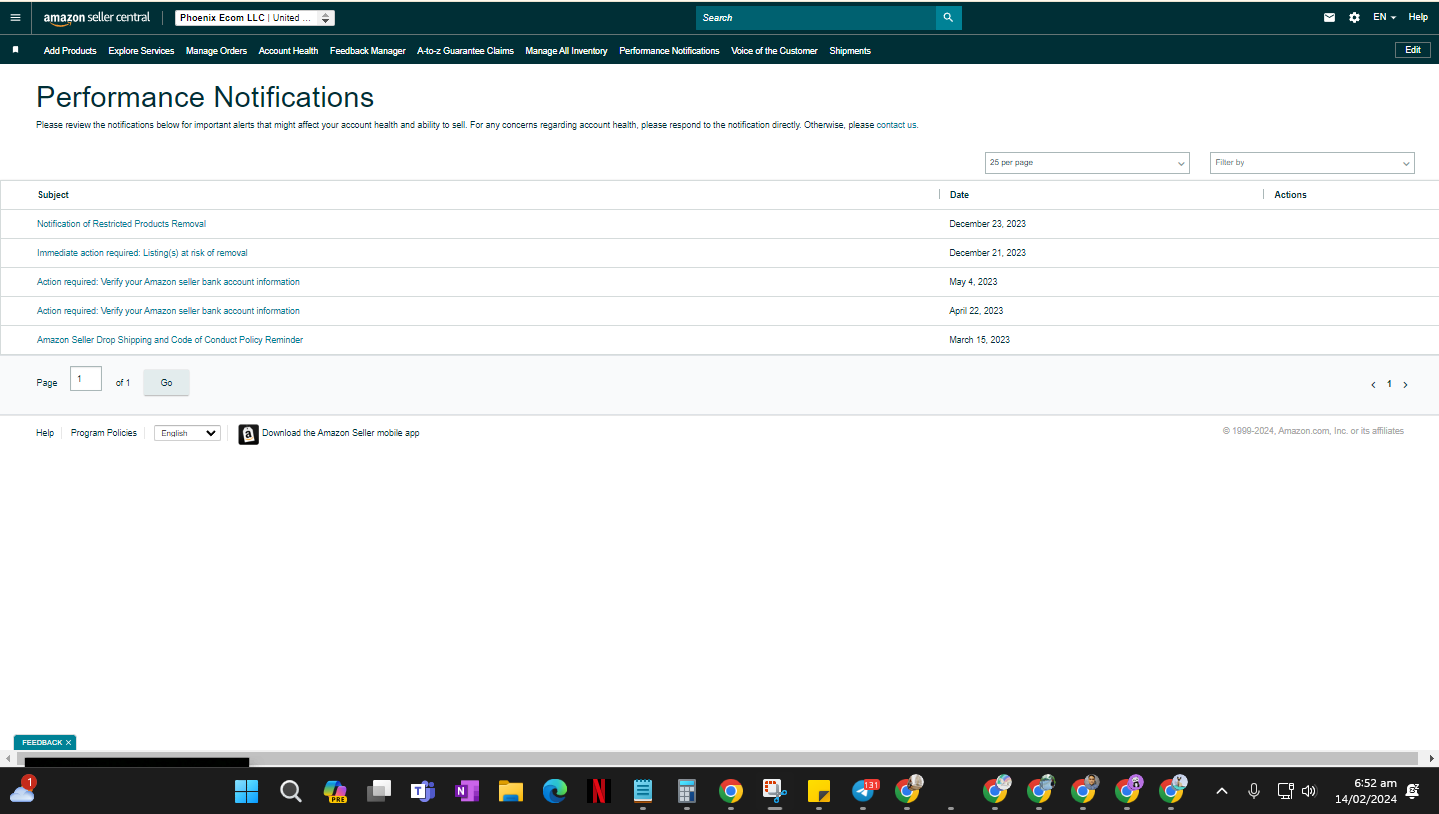
Task: Click the weather widget on the taskbar
Action: [22, 790]
